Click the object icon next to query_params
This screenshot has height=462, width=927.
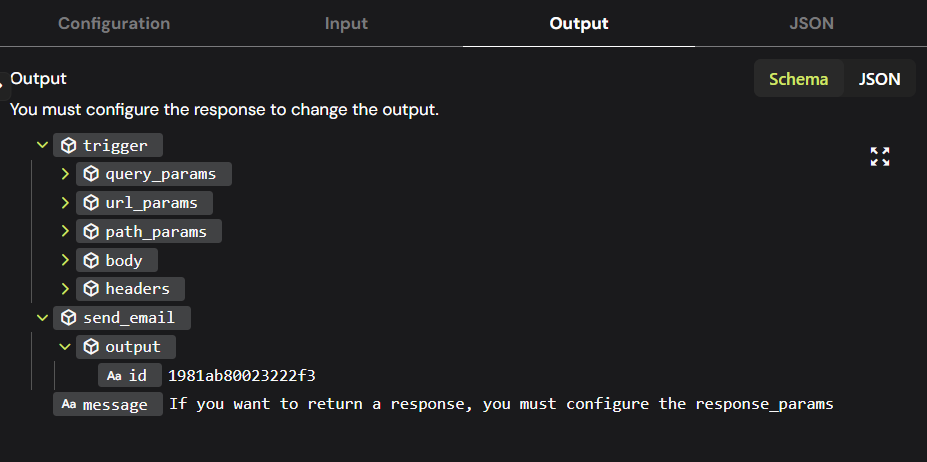91,174
